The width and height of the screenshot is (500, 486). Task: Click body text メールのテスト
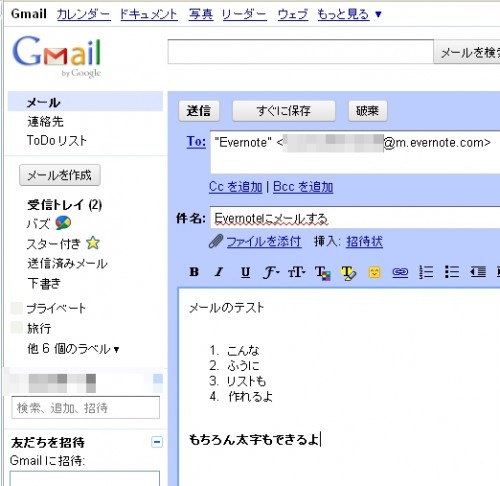227,307
